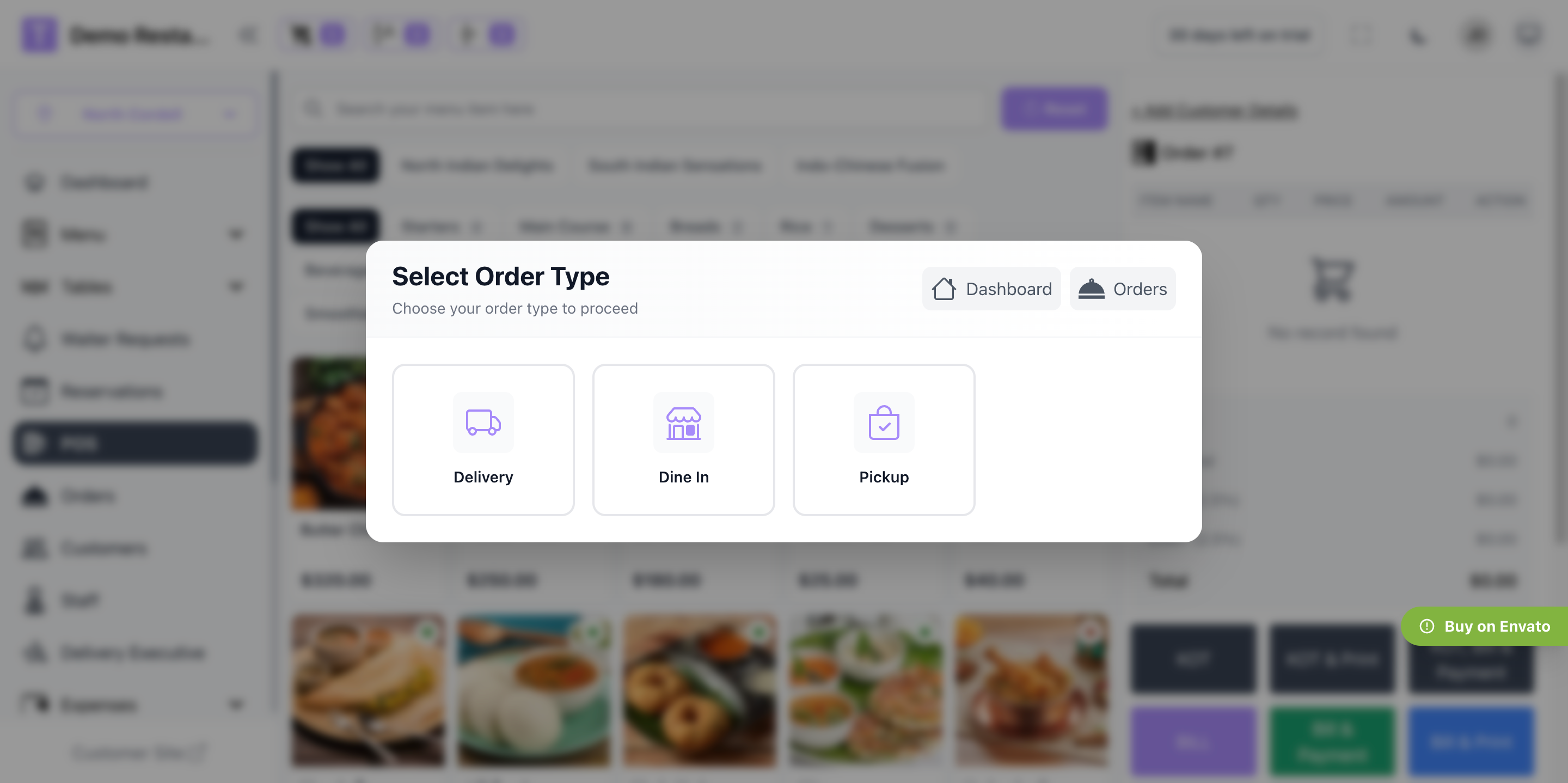
Task: Open Waiter Requests from the sidebar
Action: point(125,339)
